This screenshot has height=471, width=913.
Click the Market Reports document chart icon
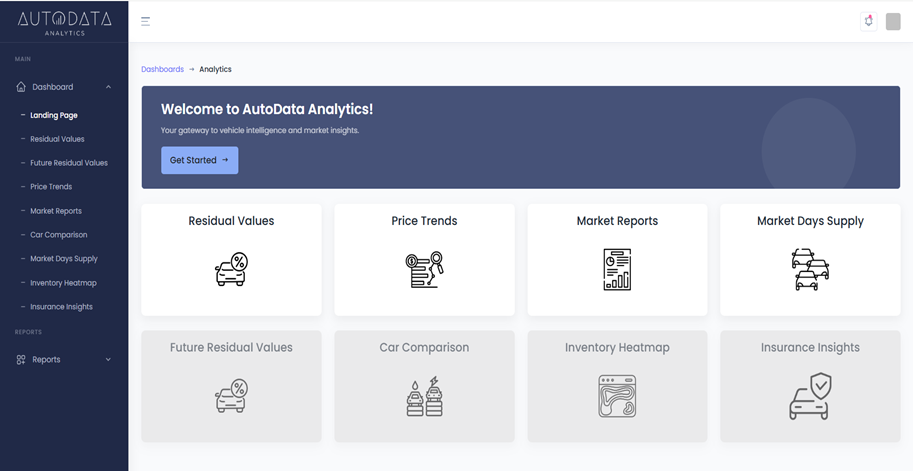pyautogui.click(x=617, y=270)
